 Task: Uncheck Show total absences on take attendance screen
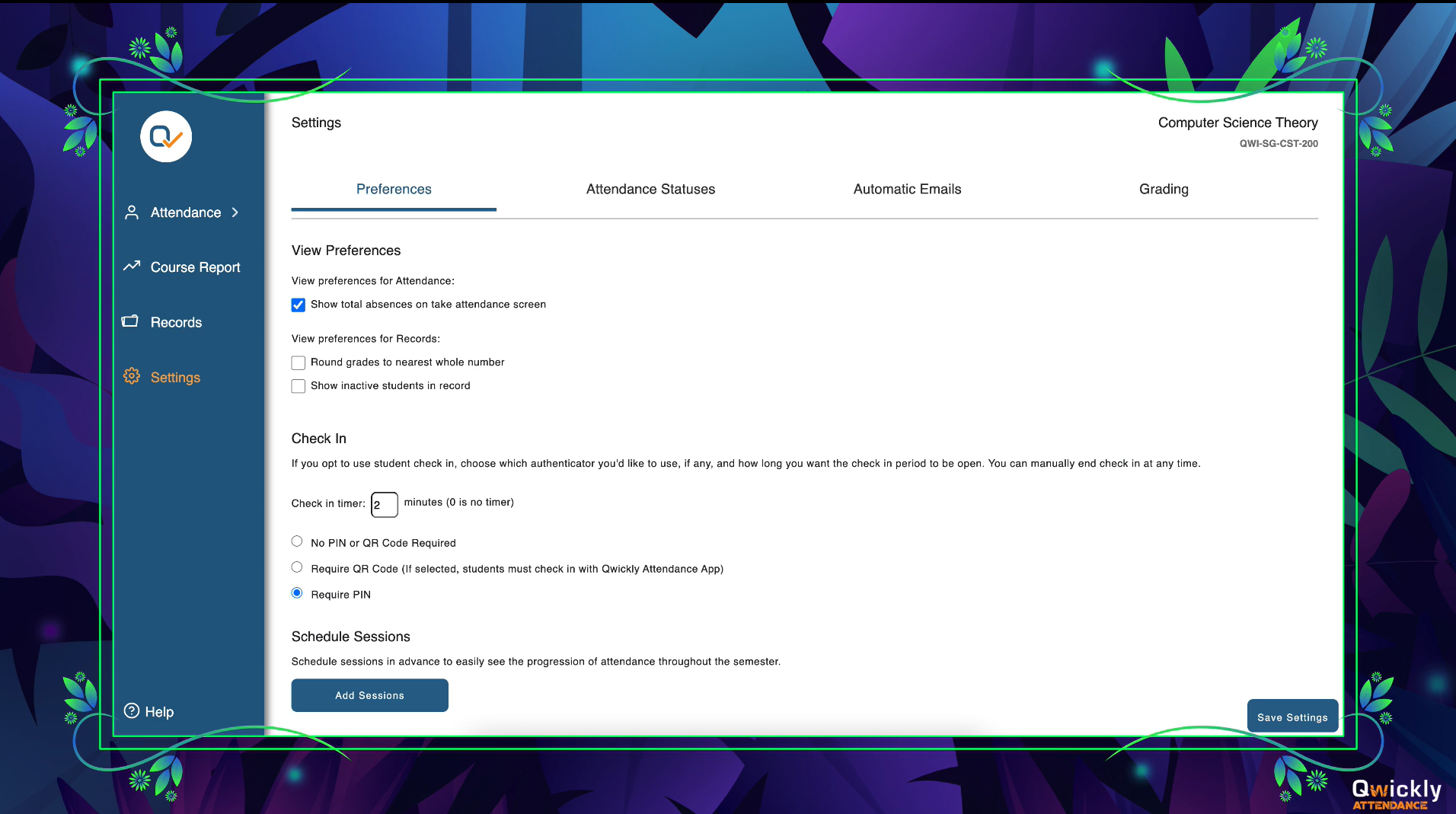tap(299, 305)
